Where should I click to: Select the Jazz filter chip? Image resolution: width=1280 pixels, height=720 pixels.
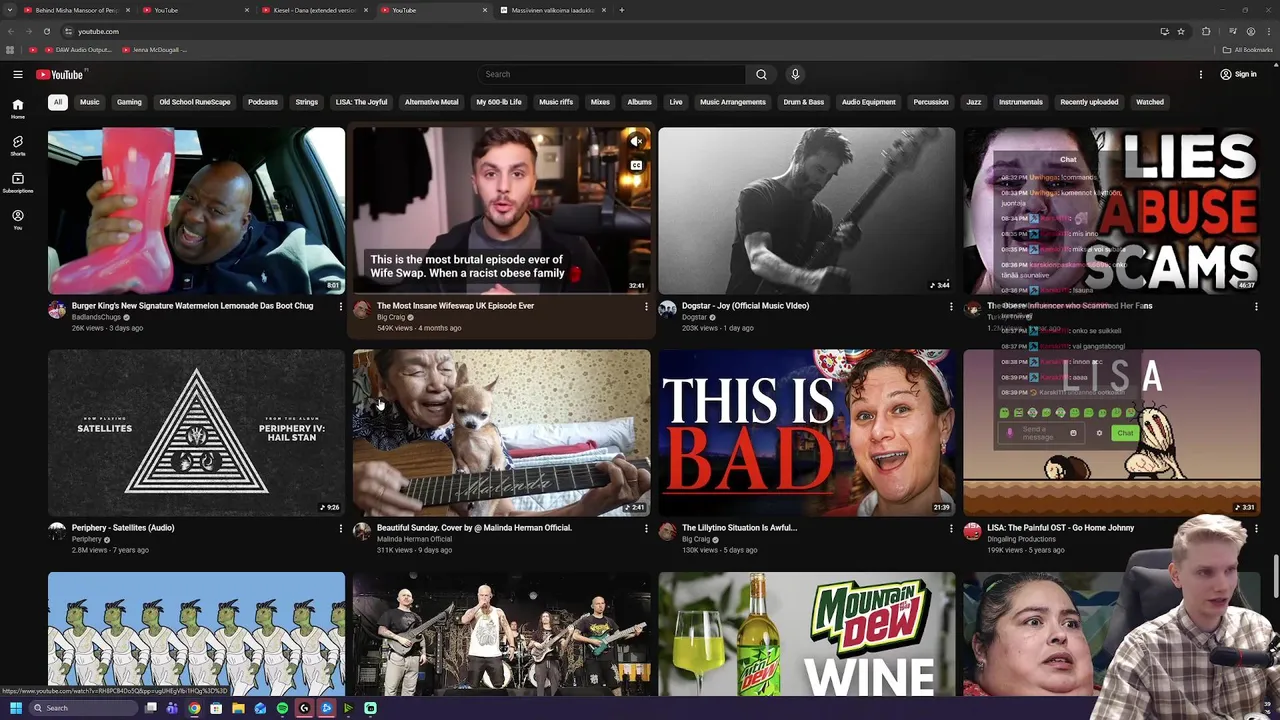tap(974, 102)
